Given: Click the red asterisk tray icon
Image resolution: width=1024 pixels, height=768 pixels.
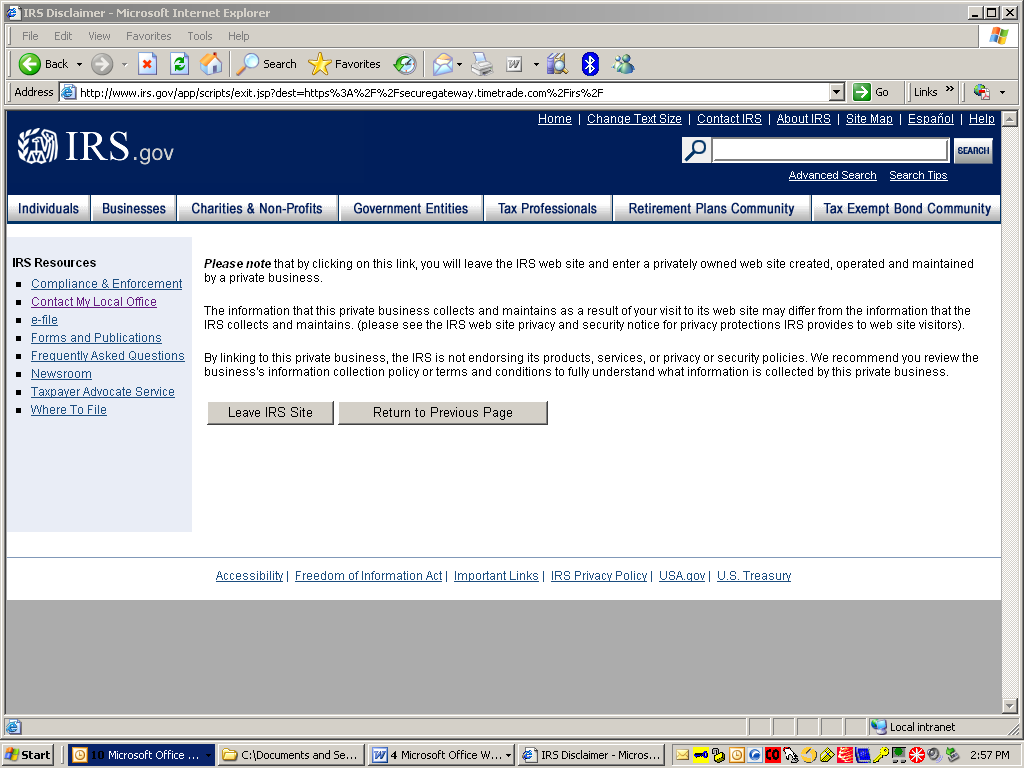Looking at the screenshot, I should click(917, 755).
